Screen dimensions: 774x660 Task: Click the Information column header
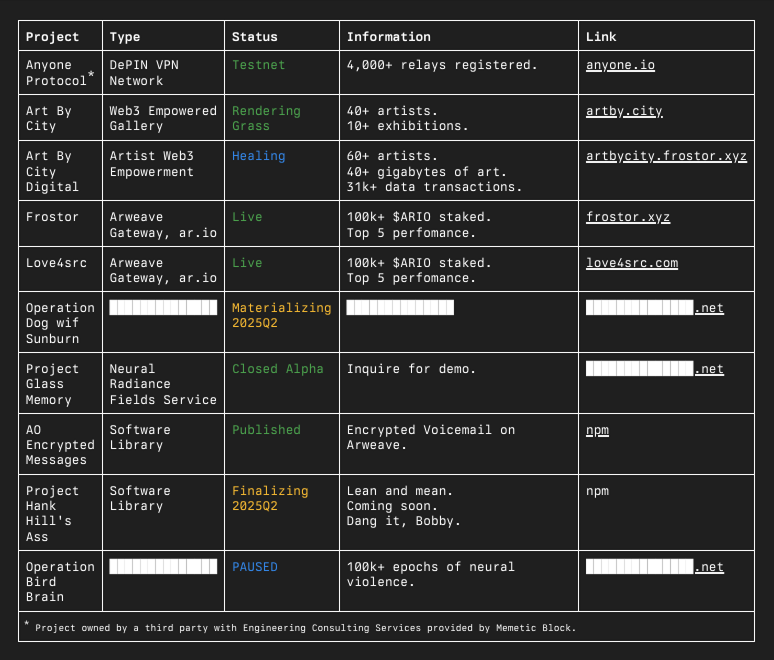[x=388, y=37]
